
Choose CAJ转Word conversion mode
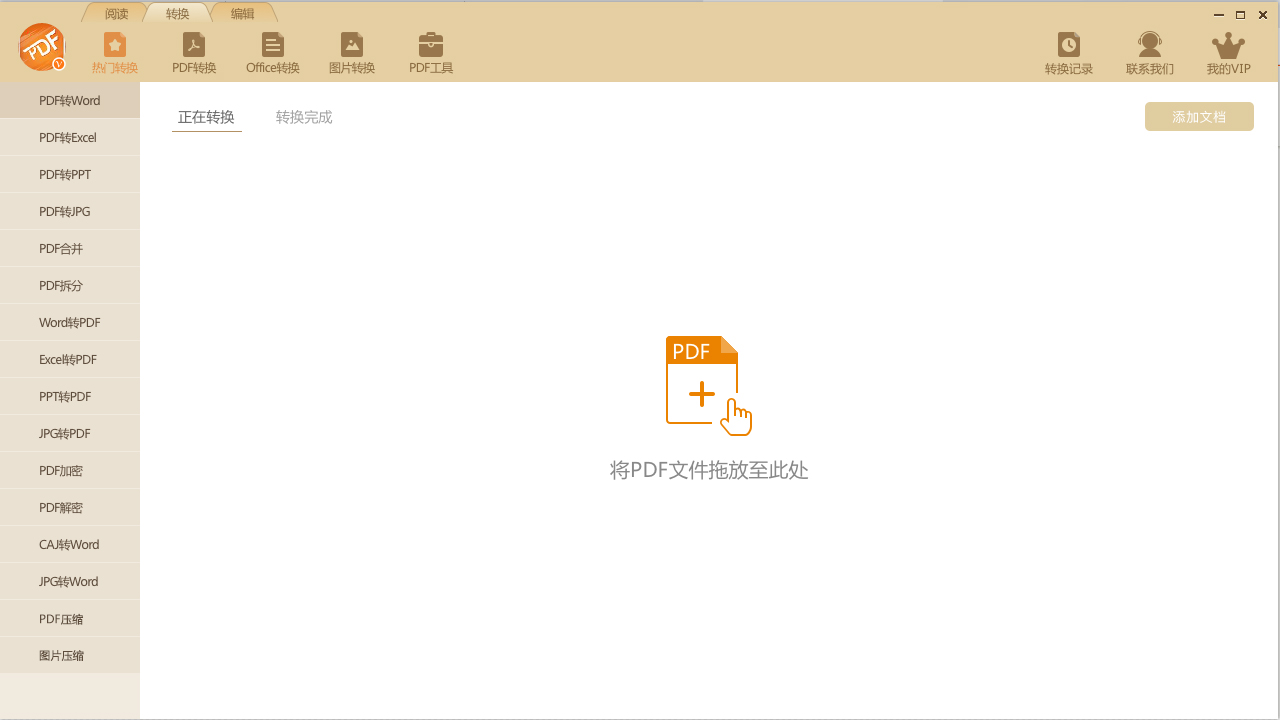[x=68, y=544]
